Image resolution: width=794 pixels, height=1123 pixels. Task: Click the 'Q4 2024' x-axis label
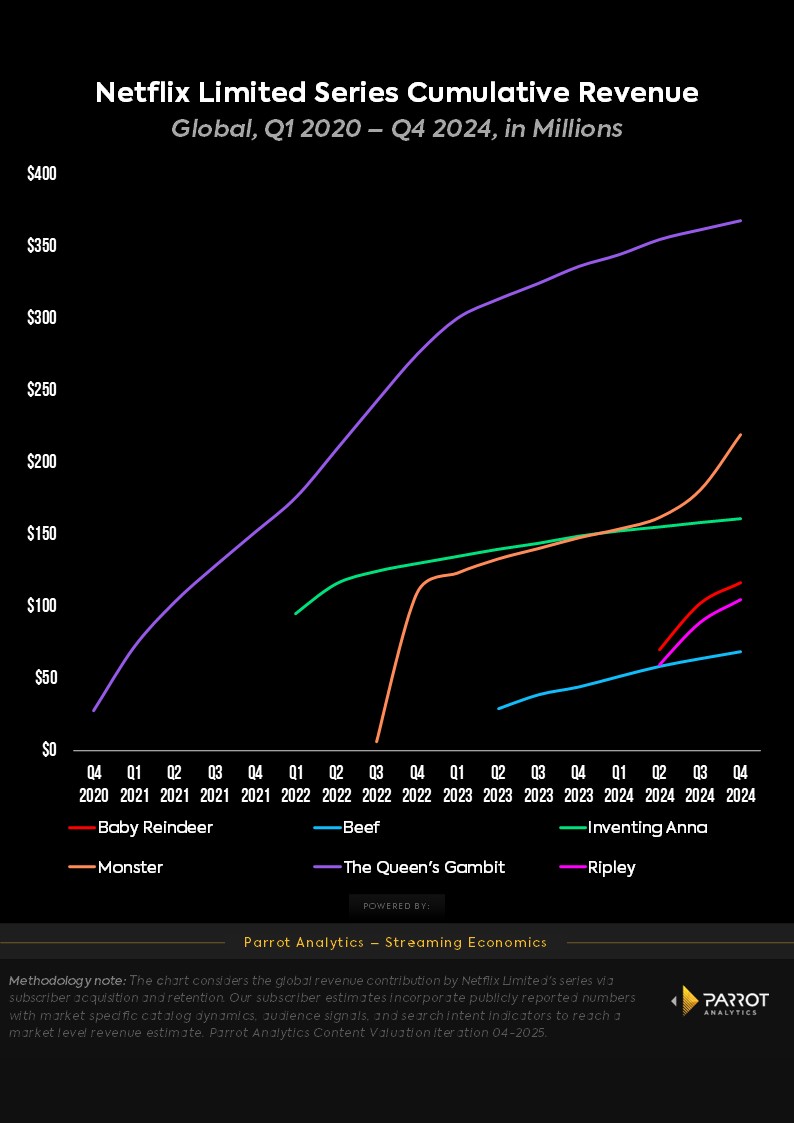point(740,784)
